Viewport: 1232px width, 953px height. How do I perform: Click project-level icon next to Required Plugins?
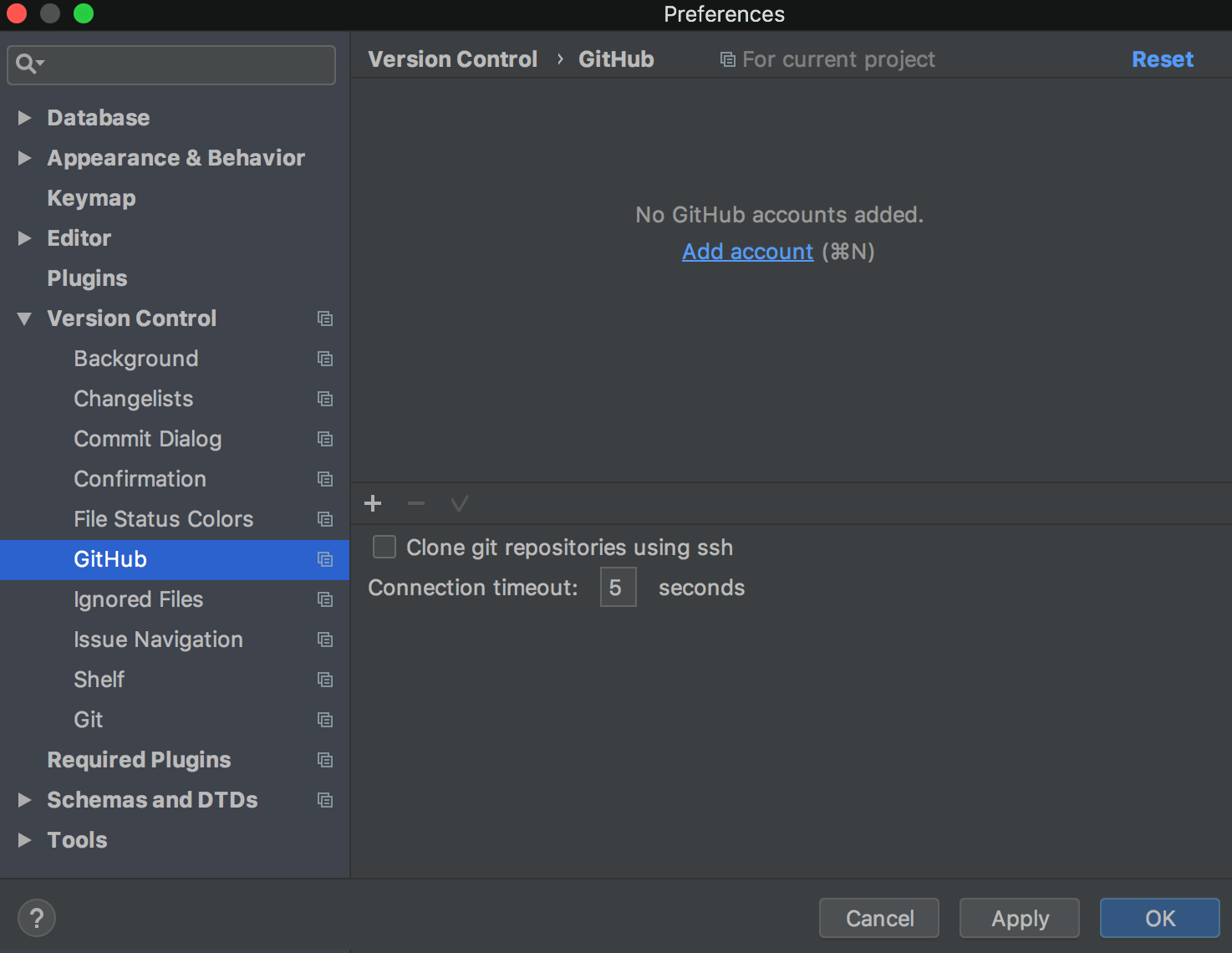[x=325, y=760]
